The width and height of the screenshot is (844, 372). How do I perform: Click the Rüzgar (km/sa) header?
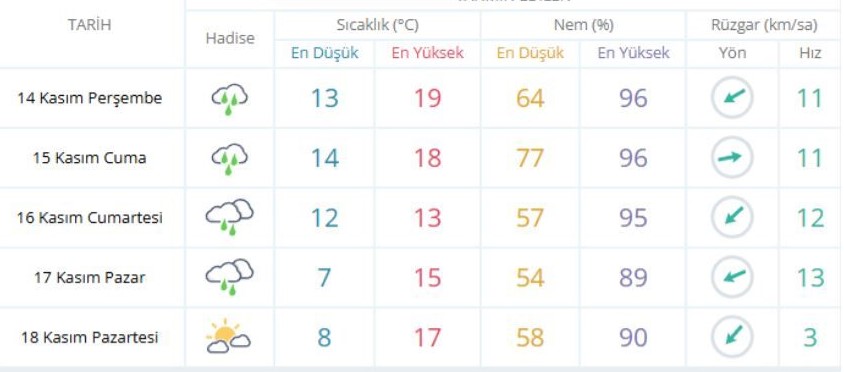764,25
